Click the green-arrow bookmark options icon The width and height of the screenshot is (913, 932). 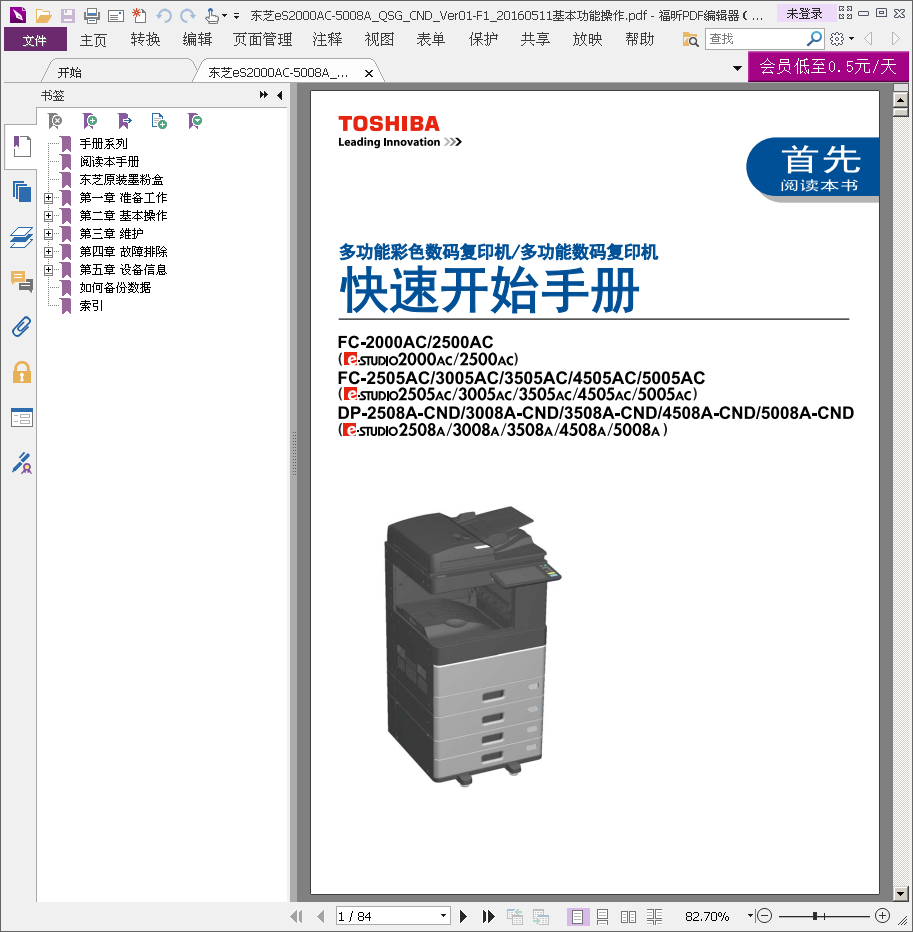point(194,121)
